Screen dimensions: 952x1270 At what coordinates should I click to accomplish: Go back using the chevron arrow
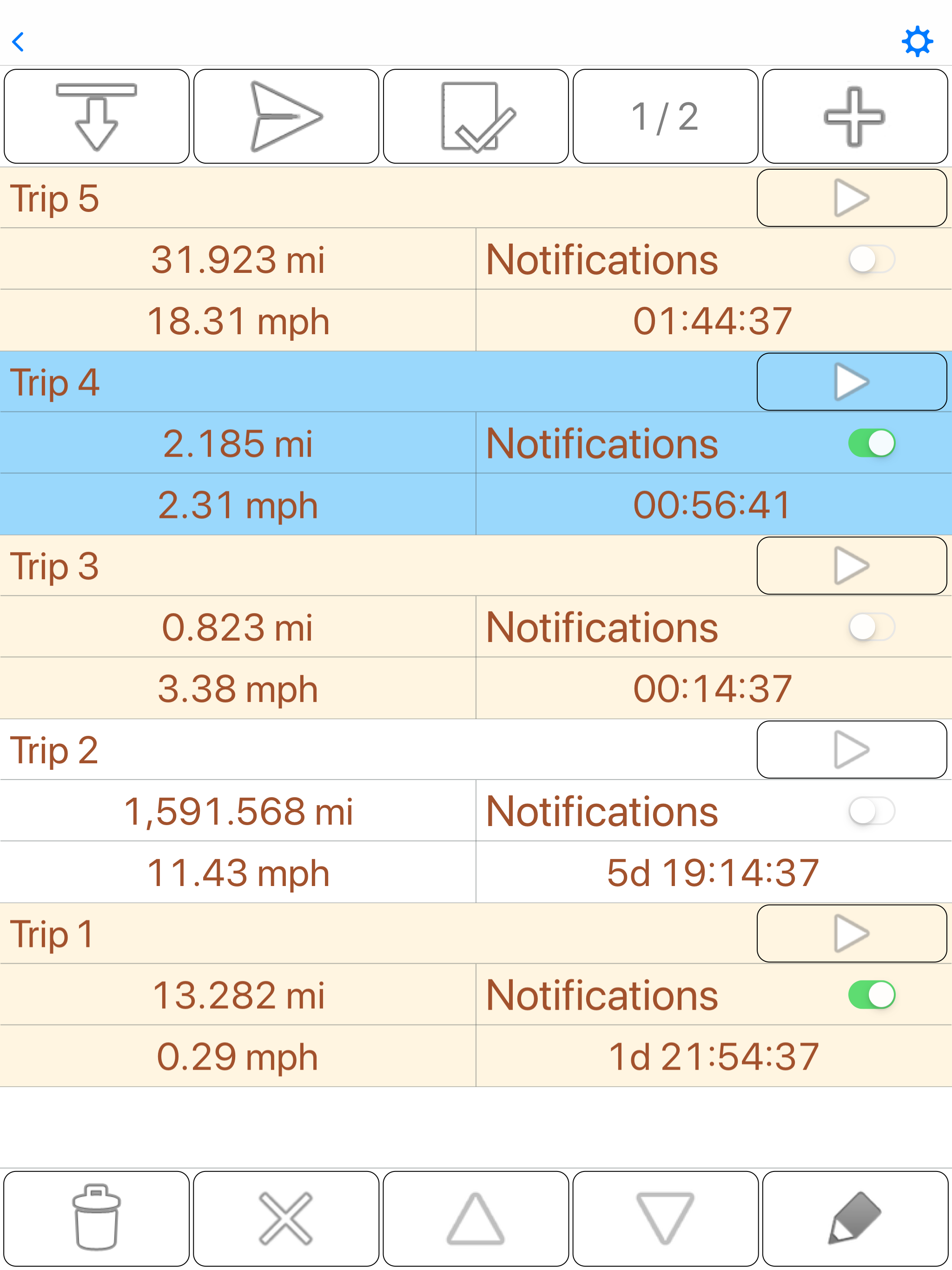pos(19,42)
